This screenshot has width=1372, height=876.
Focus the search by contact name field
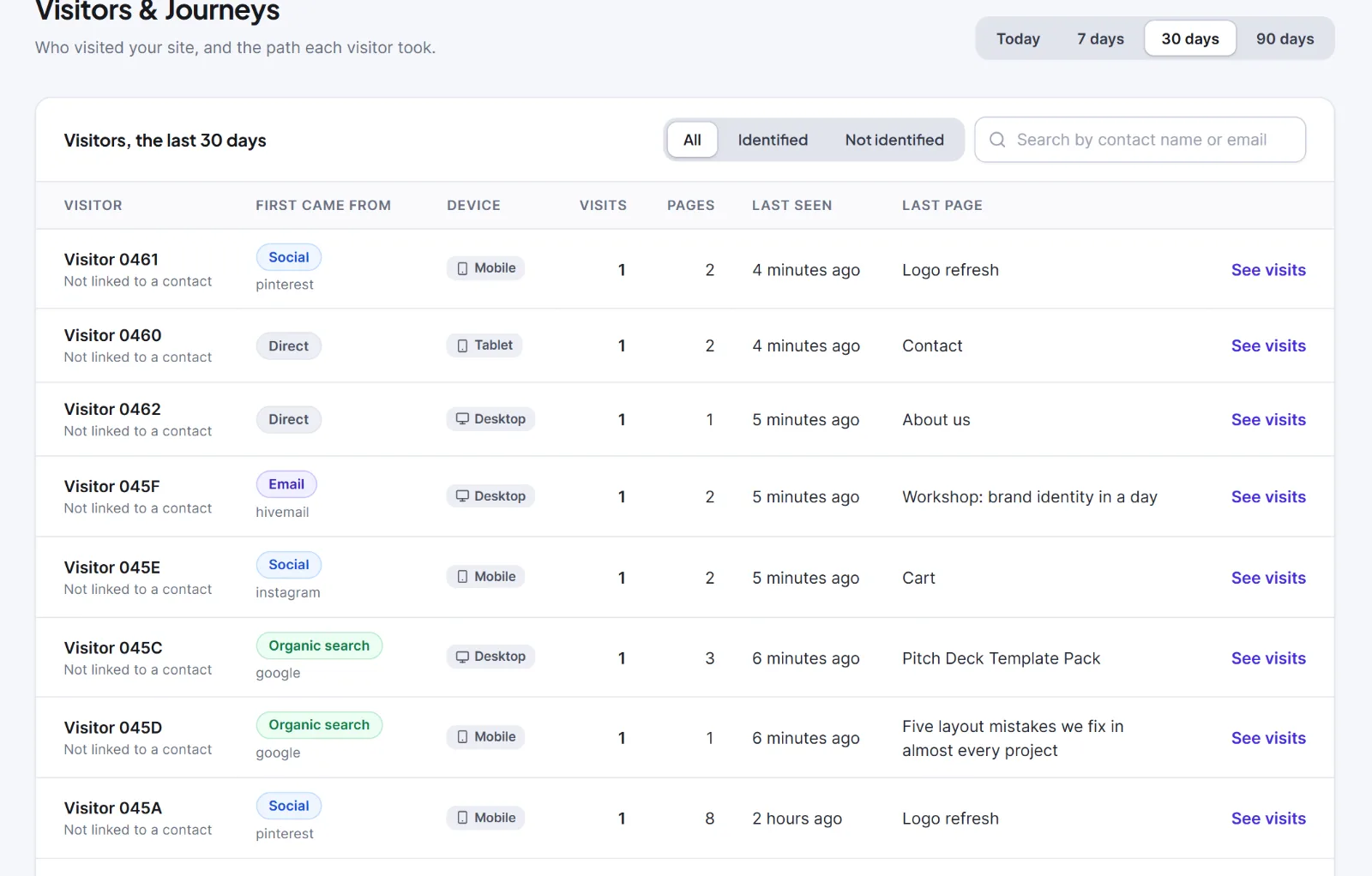(1140, 140)
